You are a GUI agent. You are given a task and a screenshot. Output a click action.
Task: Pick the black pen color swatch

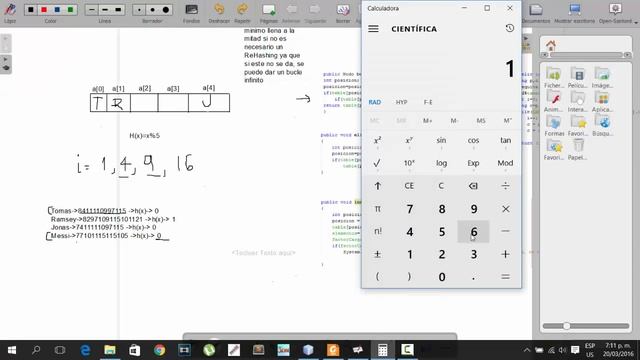[31, 9]
